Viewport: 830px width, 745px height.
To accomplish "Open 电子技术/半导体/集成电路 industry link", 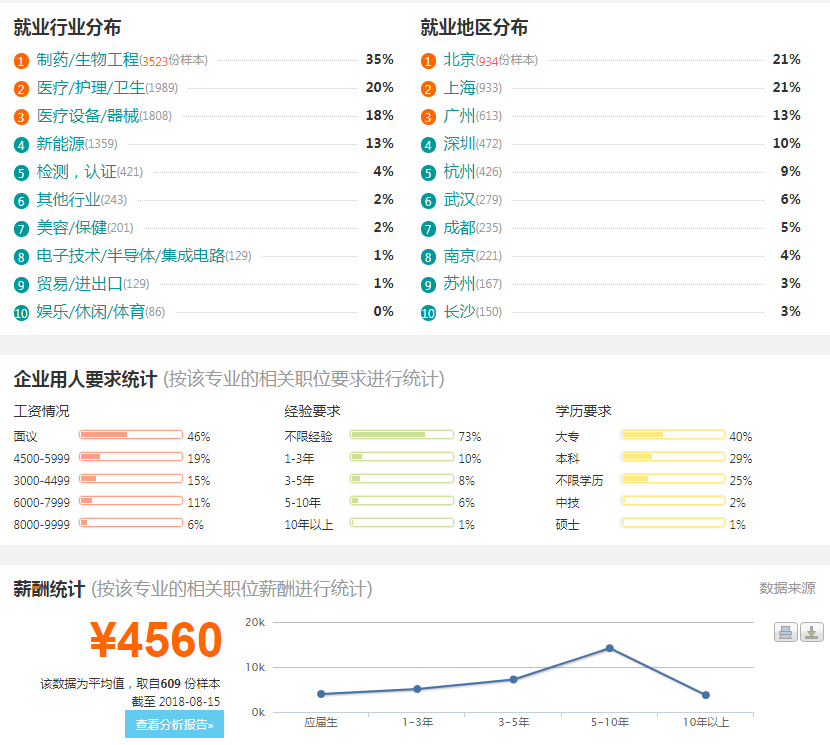I will pyautogui.click(x=130, y=256).
